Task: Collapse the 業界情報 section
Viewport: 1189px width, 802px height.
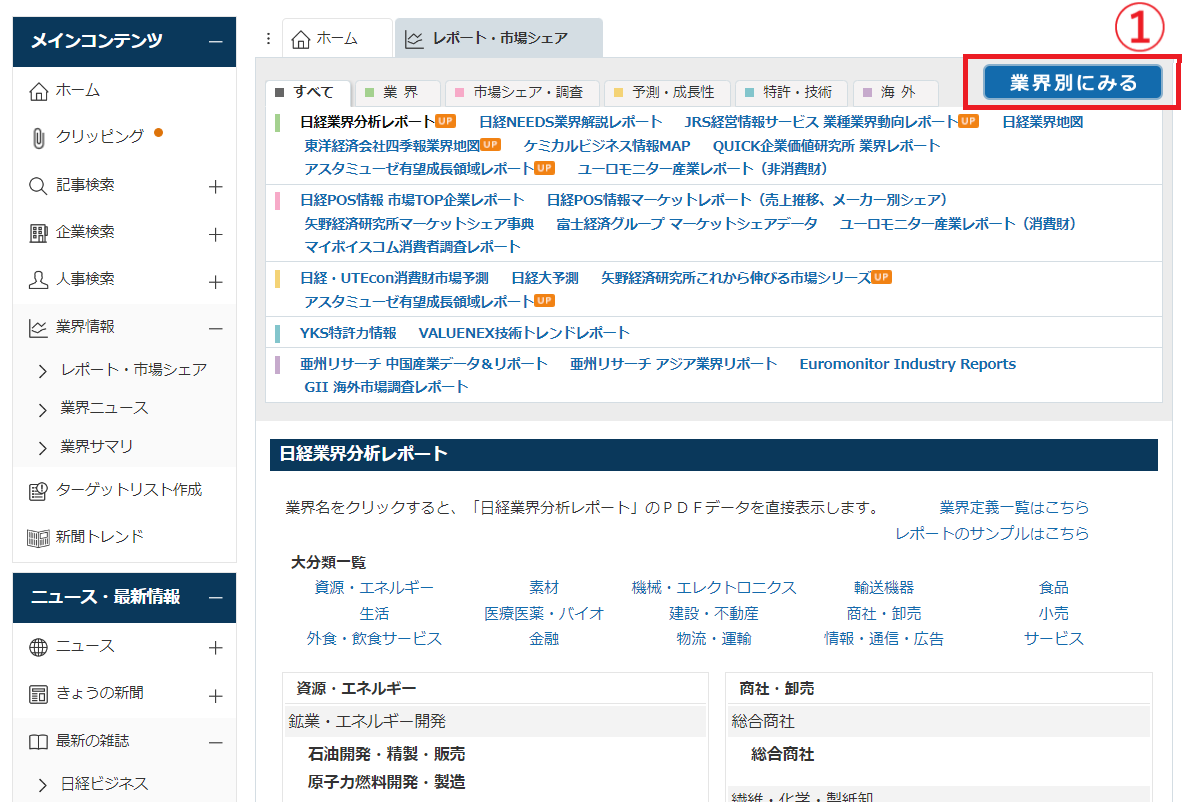Action: click(215, 328)
